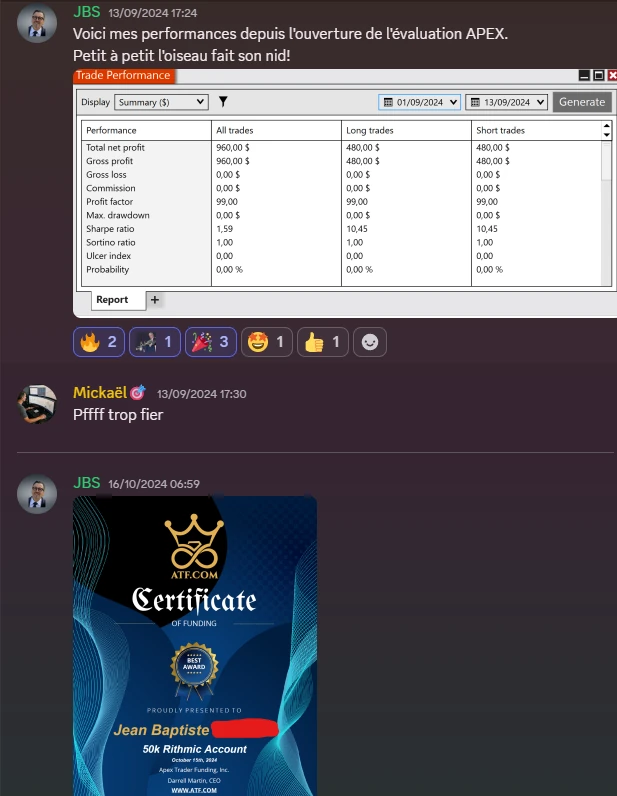Viewport: 617px width, 796px height.
Task: Click the Long trades column header
Action: [370, 130]
